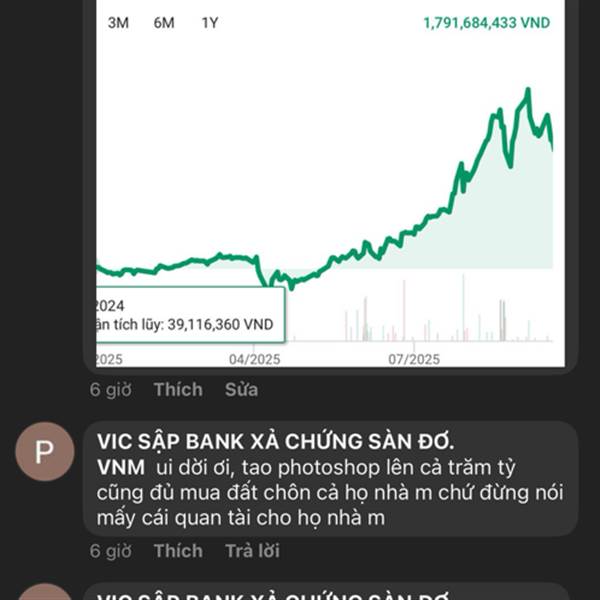Show the 1Y chart range
The height and width of the screenshot is (600, 600).
tap(210, 22)
